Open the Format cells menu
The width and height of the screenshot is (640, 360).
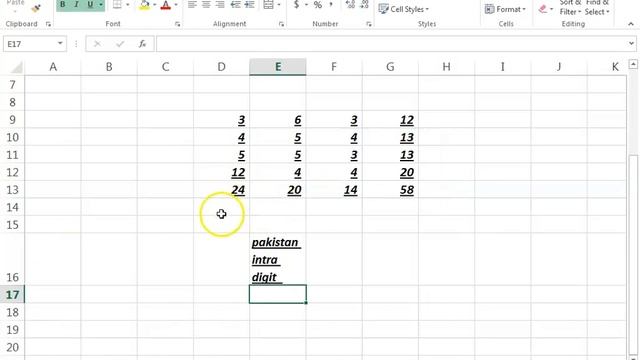505,9
